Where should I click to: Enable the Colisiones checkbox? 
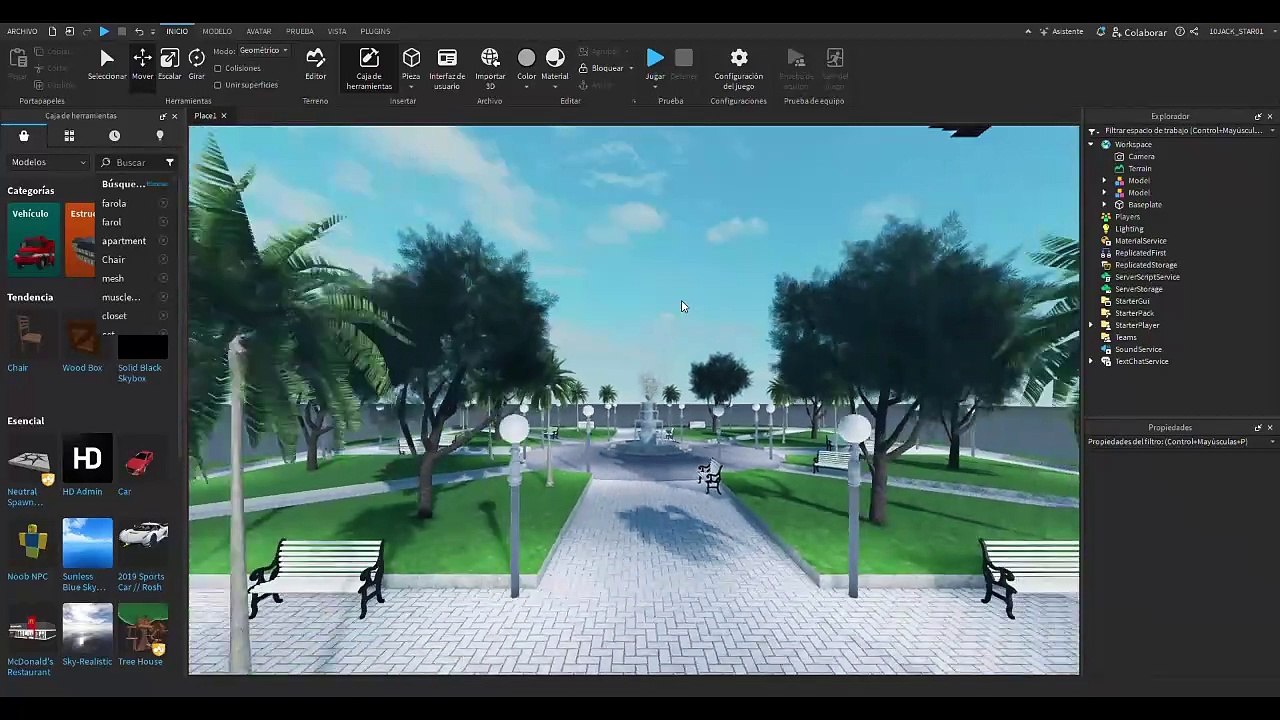[x=218, y=68]
